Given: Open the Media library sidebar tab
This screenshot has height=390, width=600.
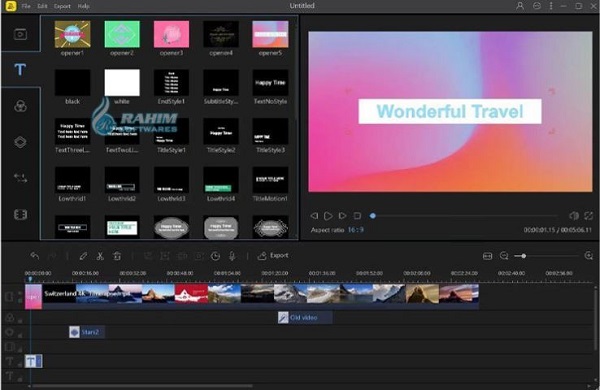Looking at the screenshot, I should click(x=20, y=34).
